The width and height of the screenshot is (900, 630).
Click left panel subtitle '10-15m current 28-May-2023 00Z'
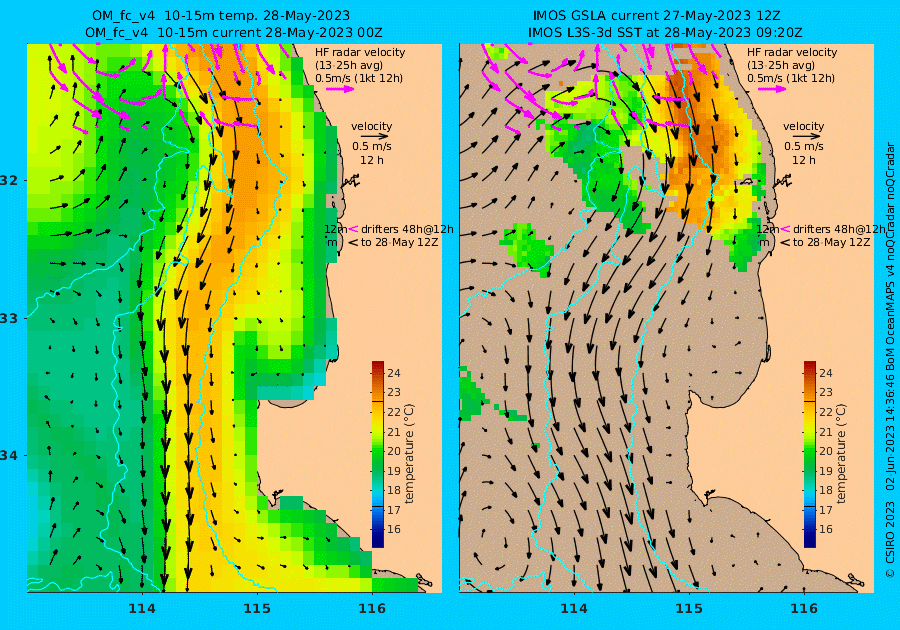coord(270,33)
